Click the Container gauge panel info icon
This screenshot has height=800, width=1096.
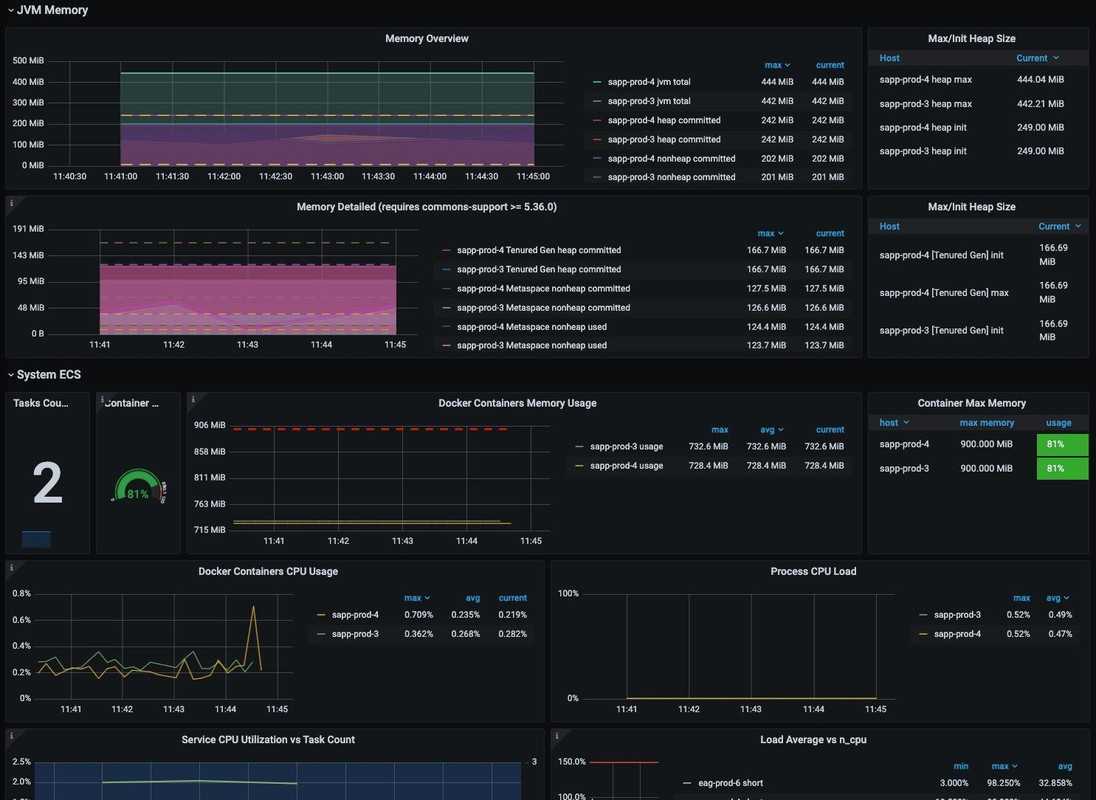click(102, 399)
